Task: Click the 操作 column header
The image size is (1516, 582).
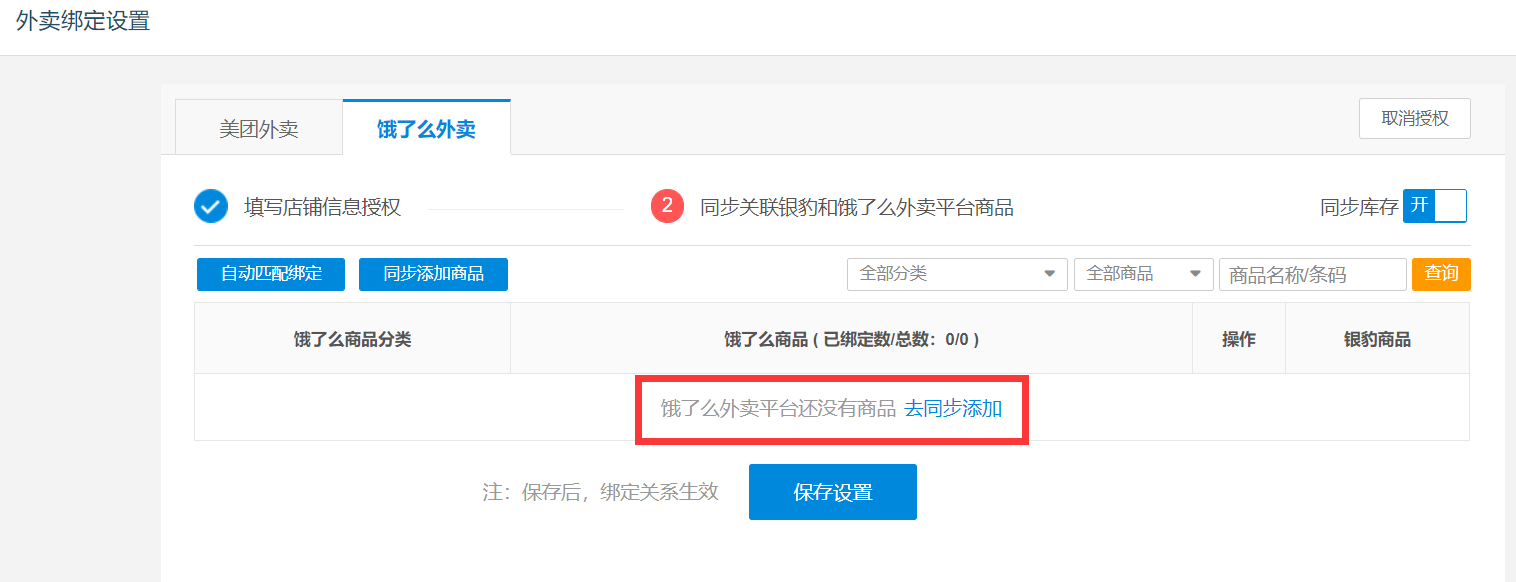Action: point(1238,339)
